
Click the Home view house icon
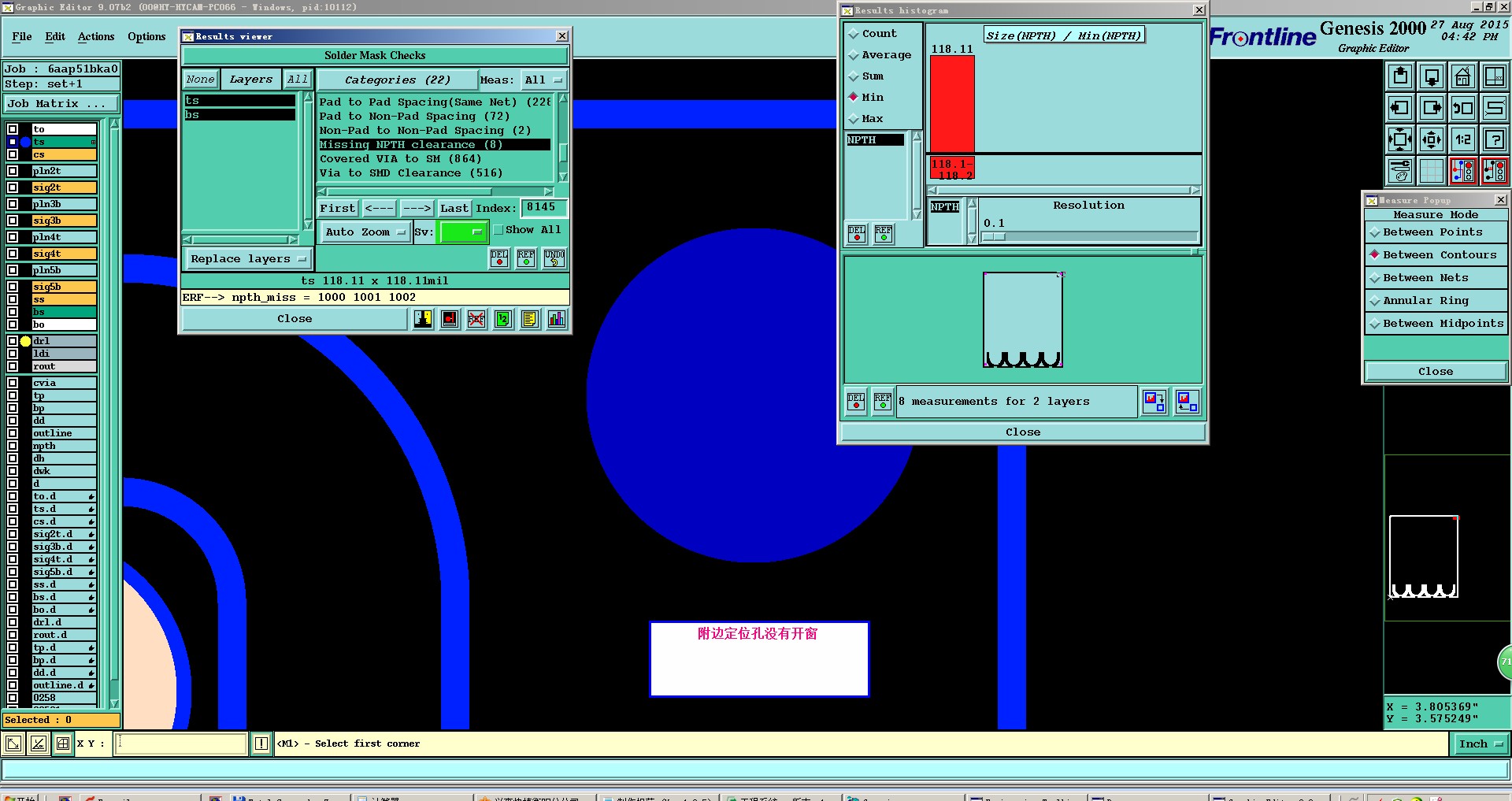(x=1463, y=76)
